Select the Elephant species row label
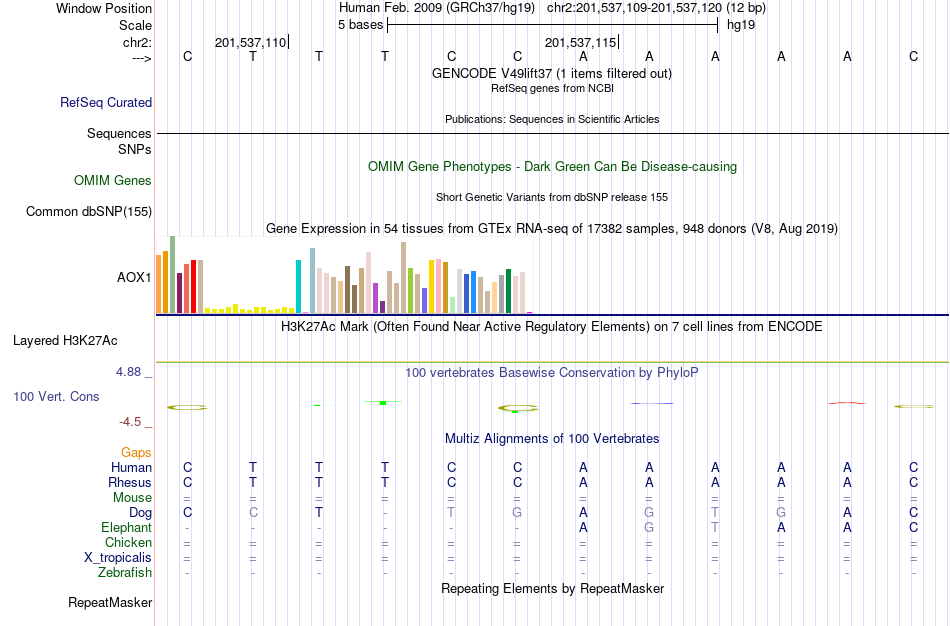Viewport: 950px width, 626px height. tap(127, 527)
